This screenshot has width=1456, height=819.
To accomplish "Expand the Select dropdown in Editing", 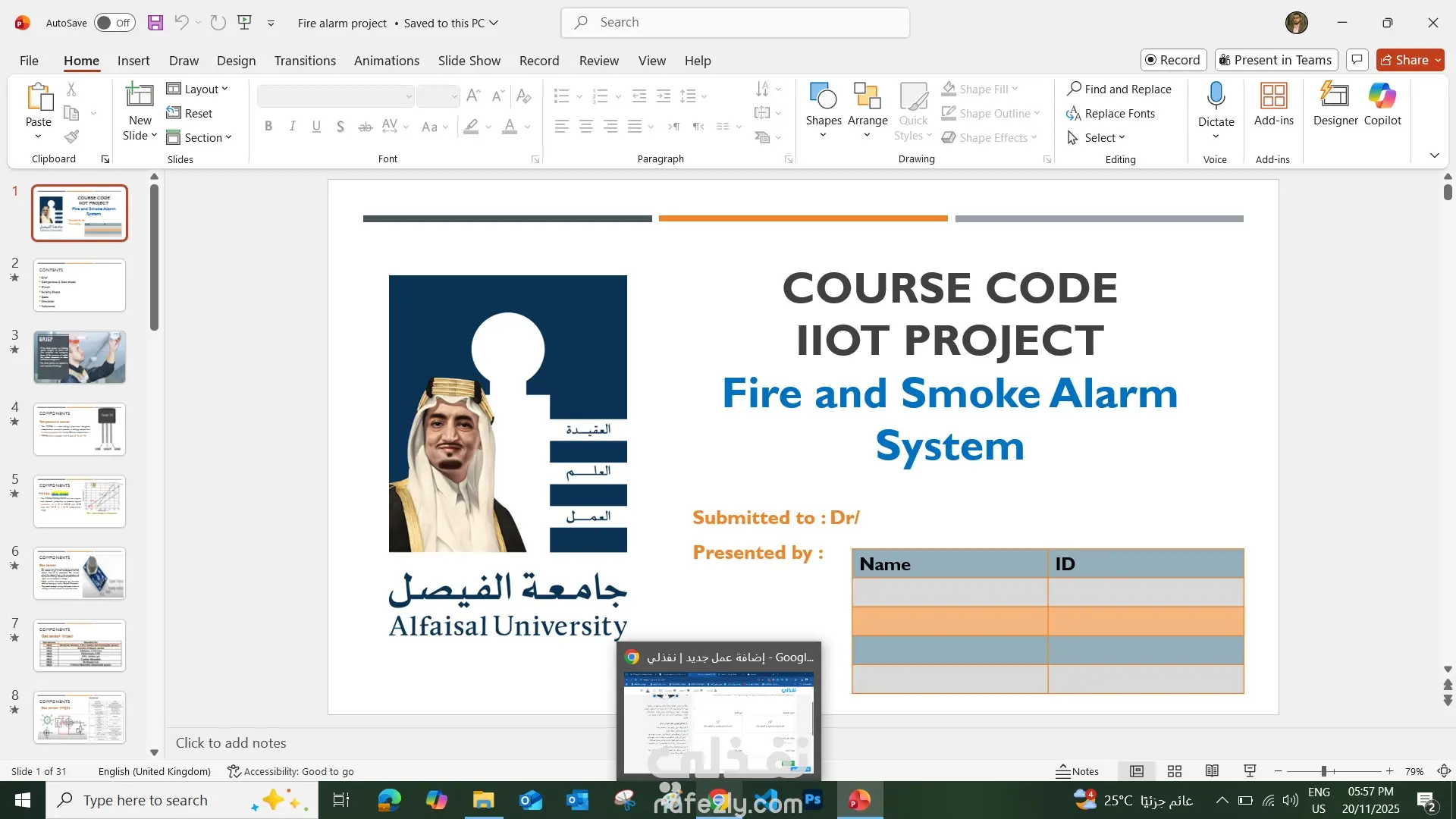I will click(x=1097, y=138).
